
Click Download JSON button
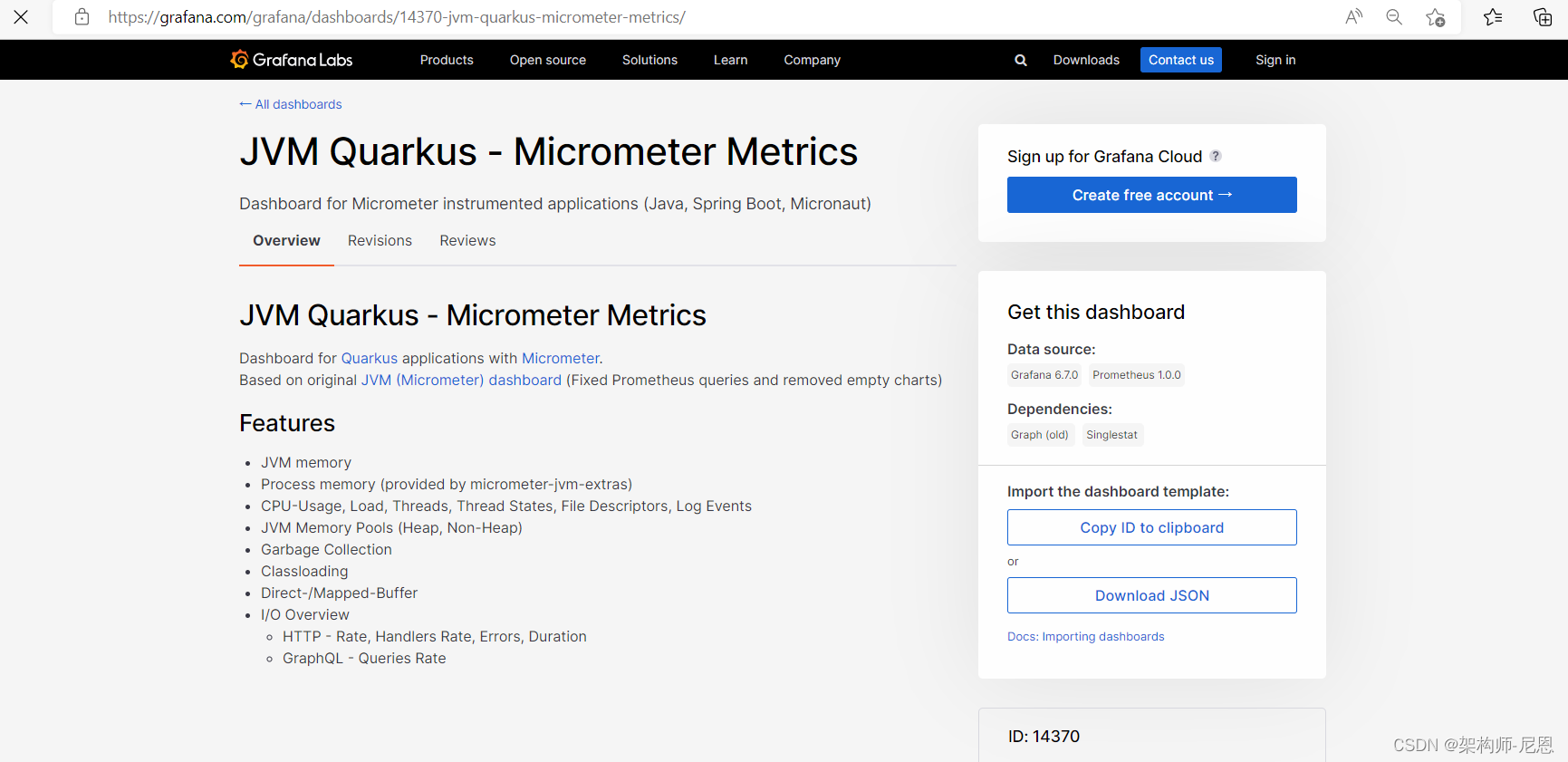[x=1152, y=595]
